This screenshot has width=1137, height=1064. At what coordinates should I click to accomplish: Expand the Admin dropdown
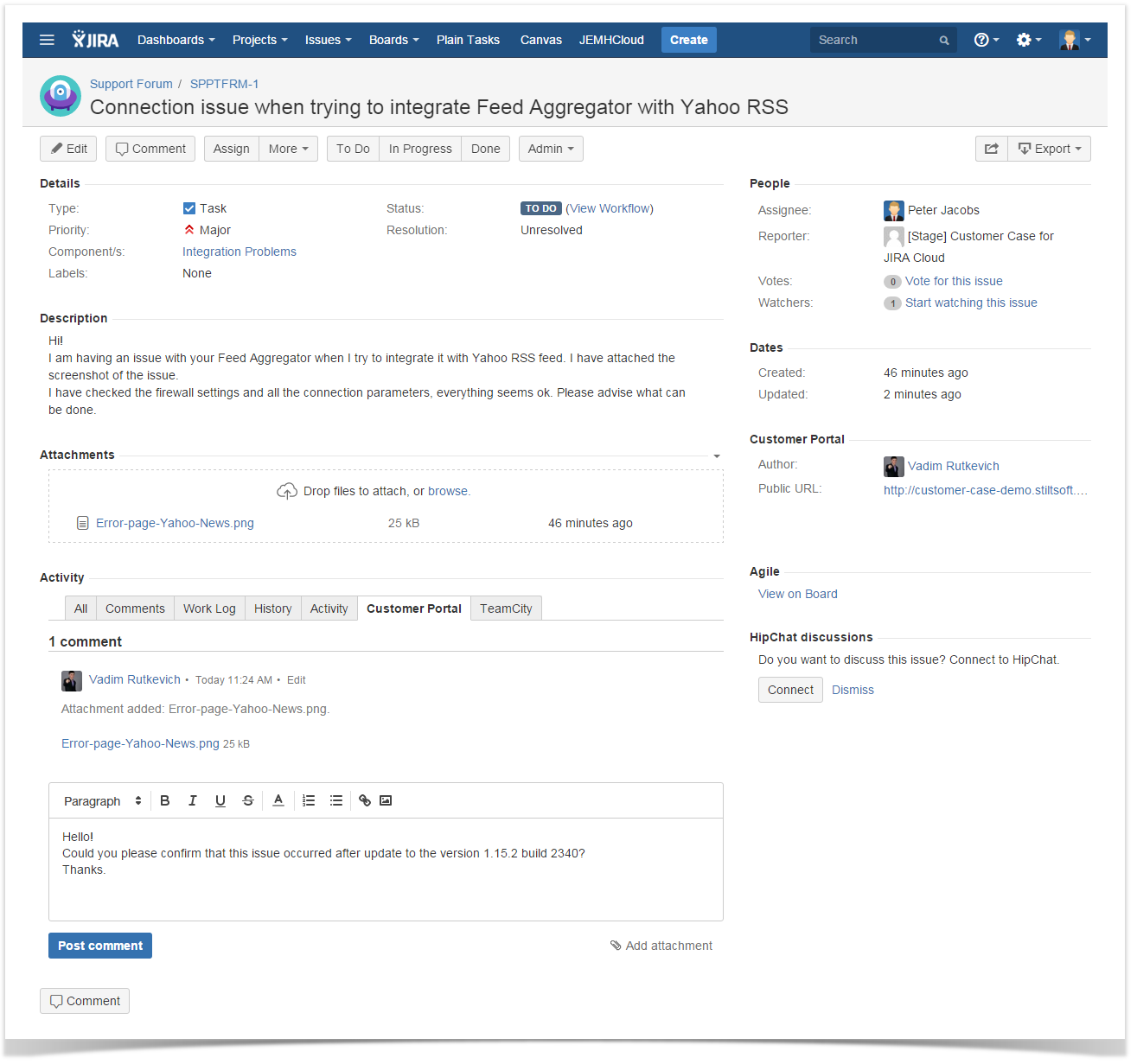pyautogui.click(x=551, y=149)
